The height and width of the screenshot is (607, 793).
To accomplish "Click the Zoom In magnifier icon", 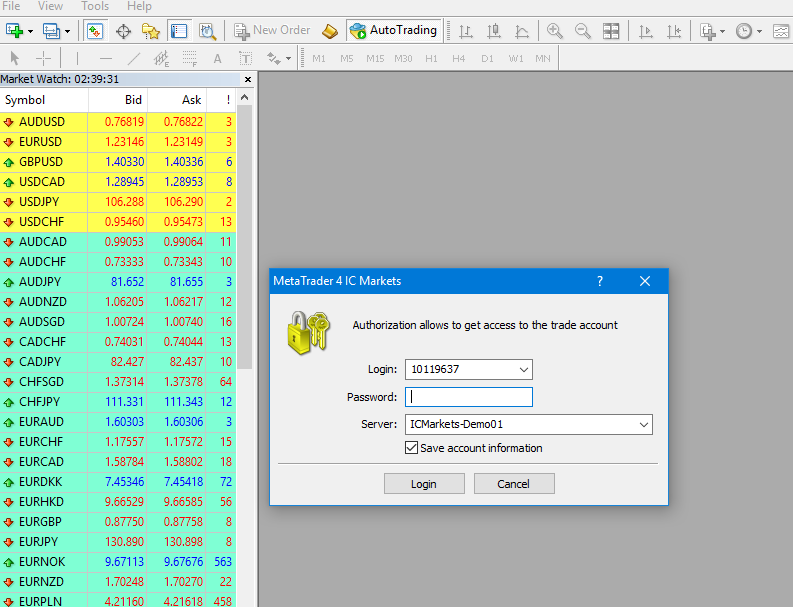I will pos(555,31).
